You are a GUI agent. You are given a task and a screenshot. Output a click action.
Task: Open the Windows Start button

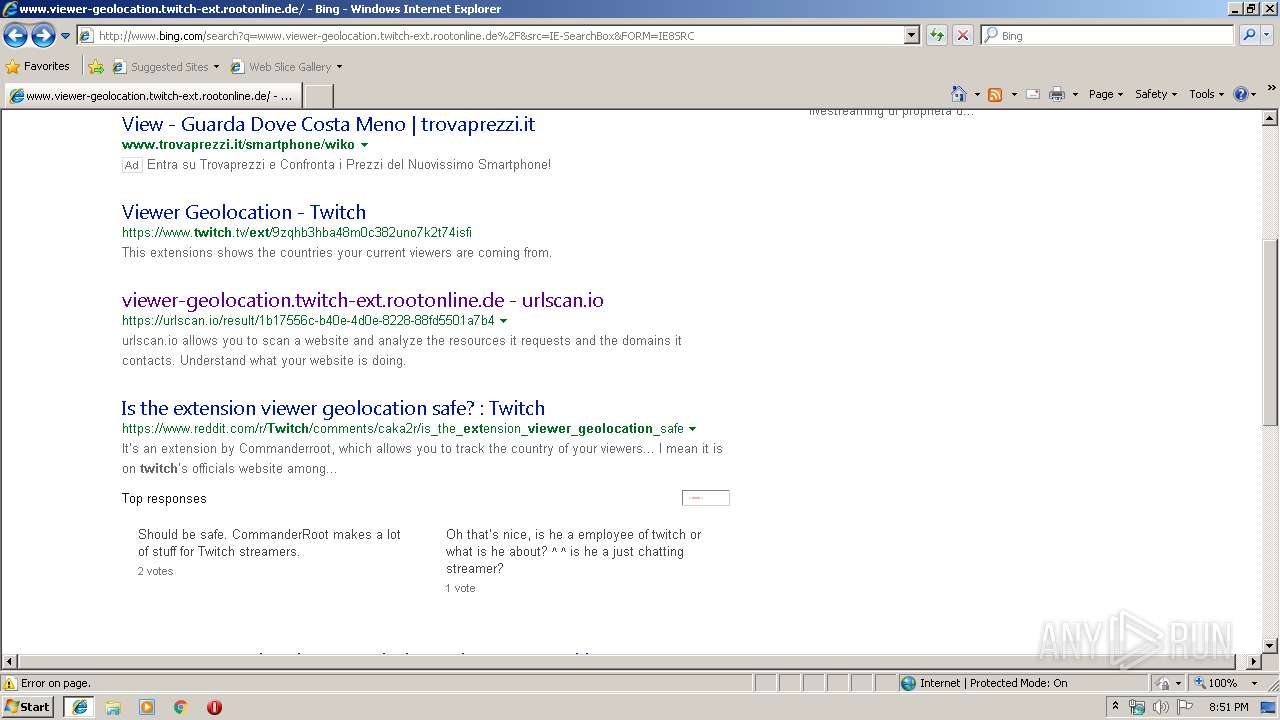(28, 706)
